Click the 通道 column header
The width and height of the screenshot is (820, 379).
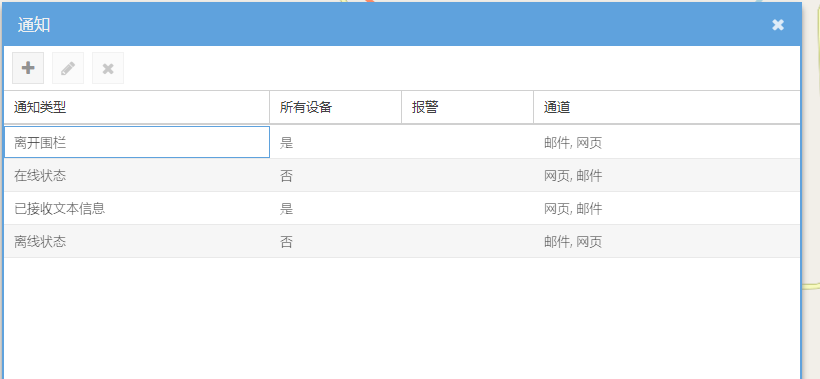[x=667, y=107]
